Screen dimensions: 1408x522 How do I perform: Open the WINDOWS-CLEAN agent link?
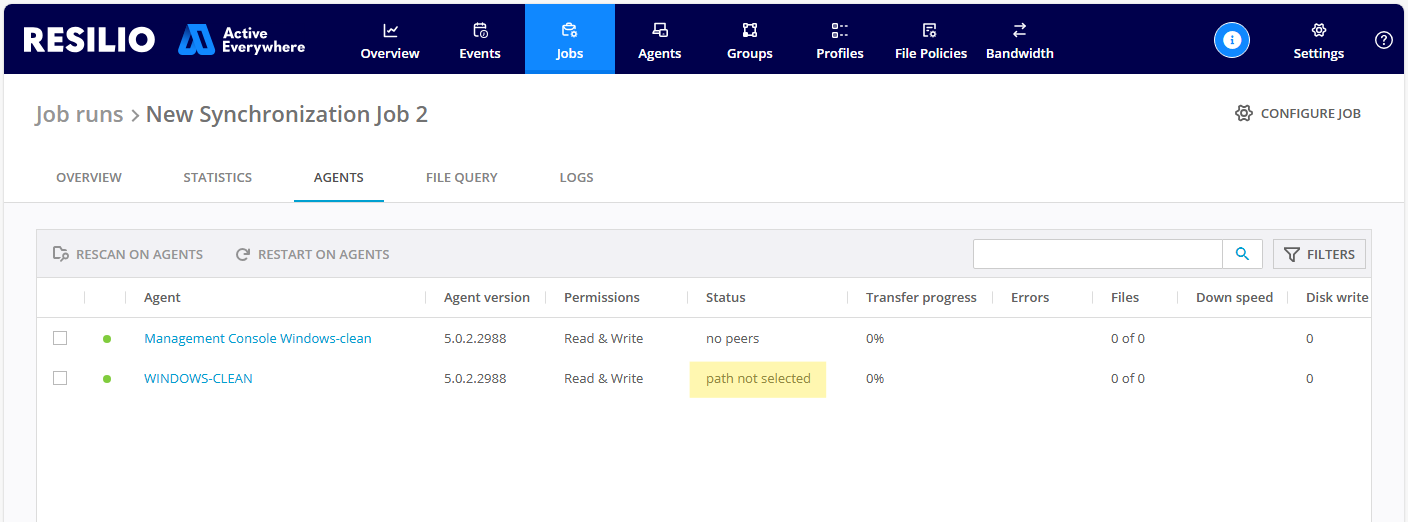[198, 378]
